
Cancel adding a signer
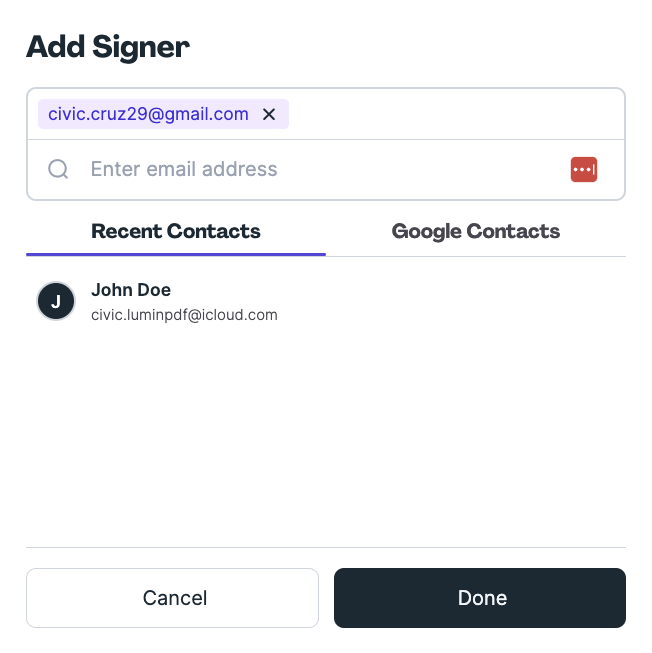tap(172, 598)
